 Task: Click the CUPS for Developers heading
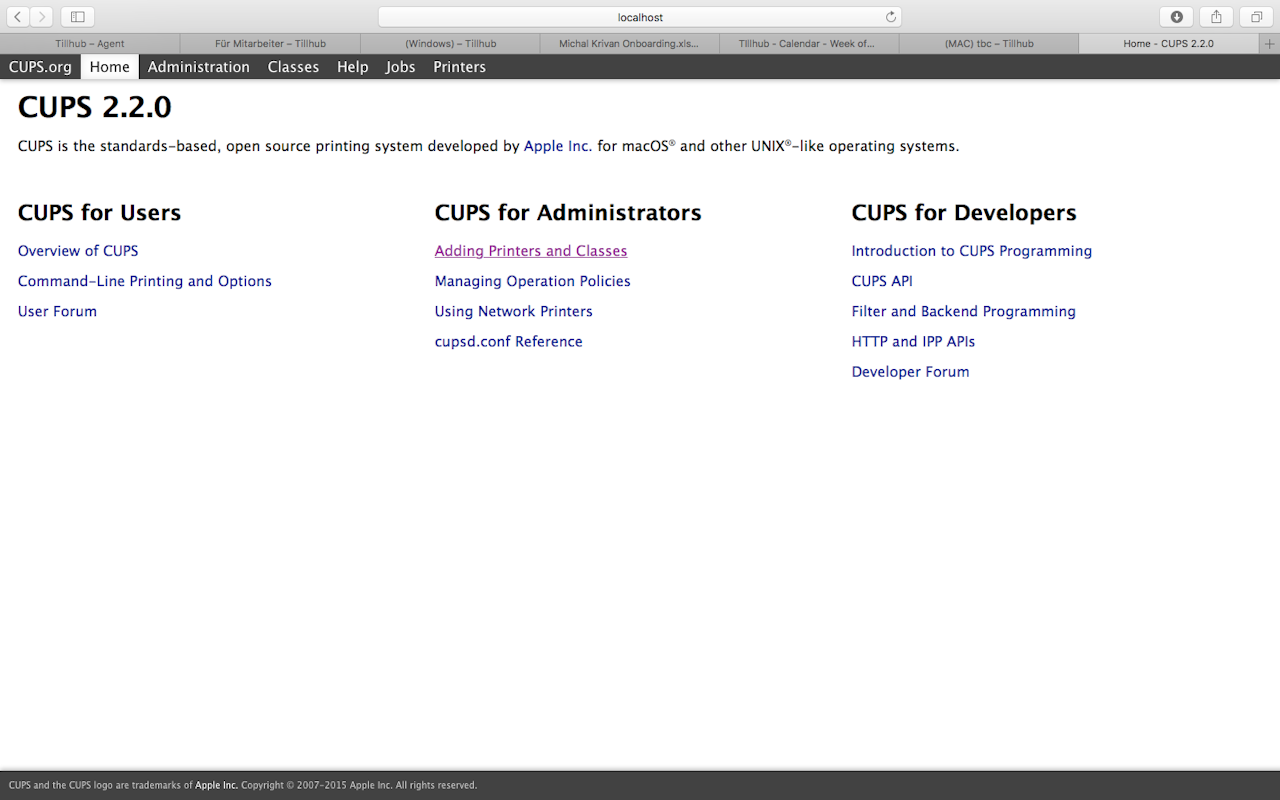point(964,213)
